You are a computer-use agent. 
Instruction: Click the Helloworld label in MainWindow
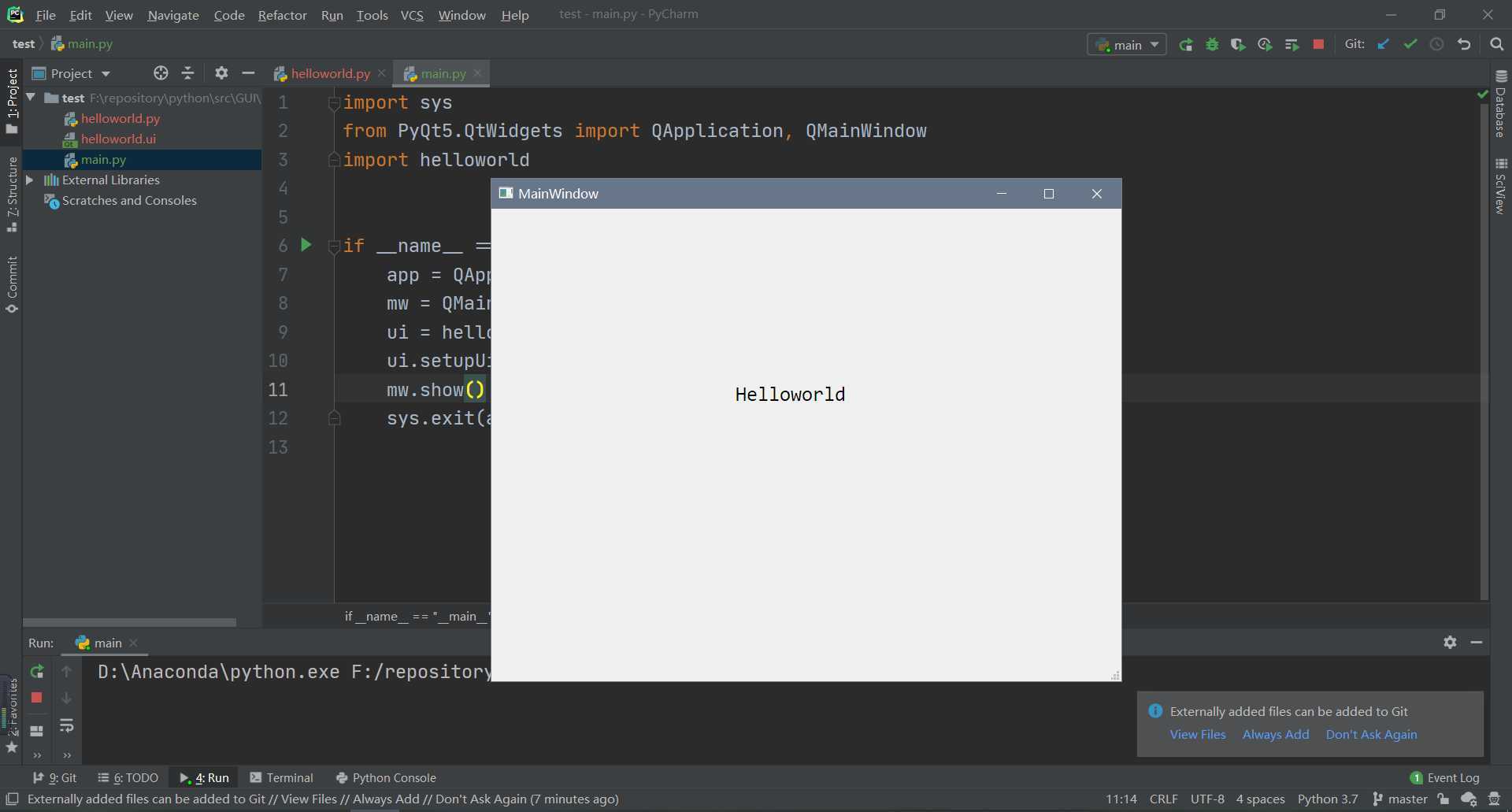point(790,395)
